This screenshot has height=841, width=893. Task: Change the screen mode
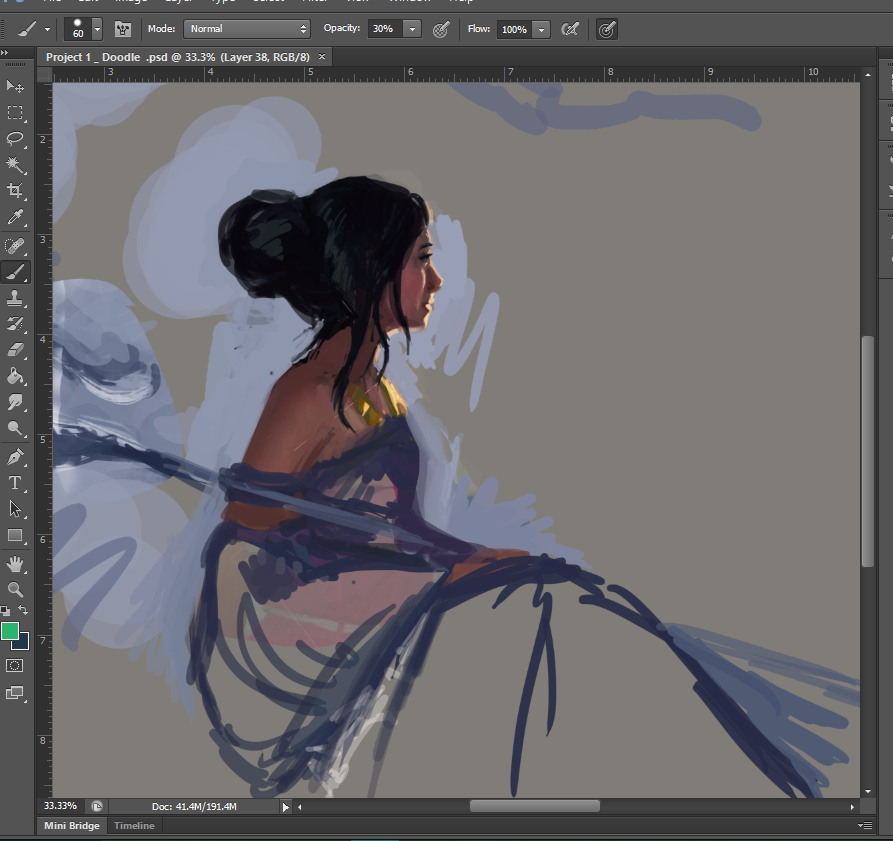[x=15, y=692]
